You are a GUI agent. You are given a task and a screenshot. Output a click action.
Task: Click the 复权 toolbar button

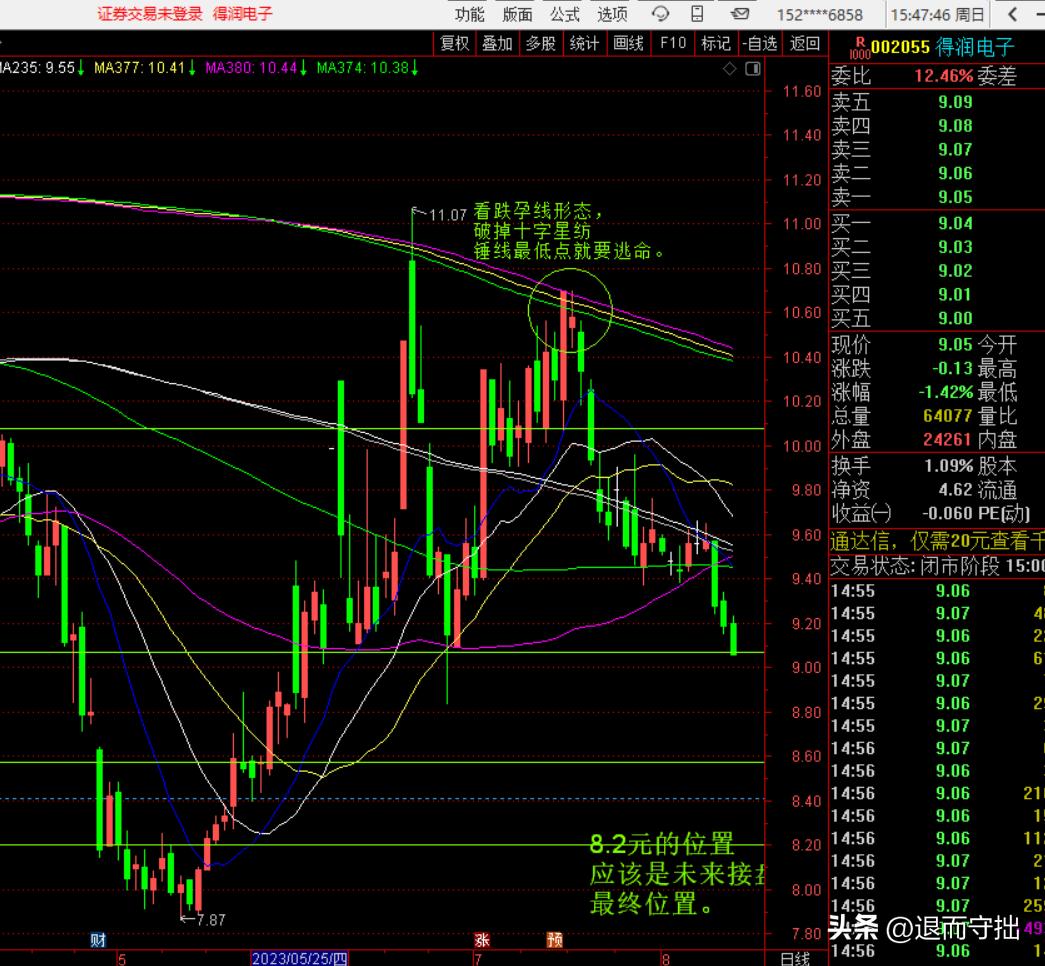pyautogui.click(x=455, y=44)
